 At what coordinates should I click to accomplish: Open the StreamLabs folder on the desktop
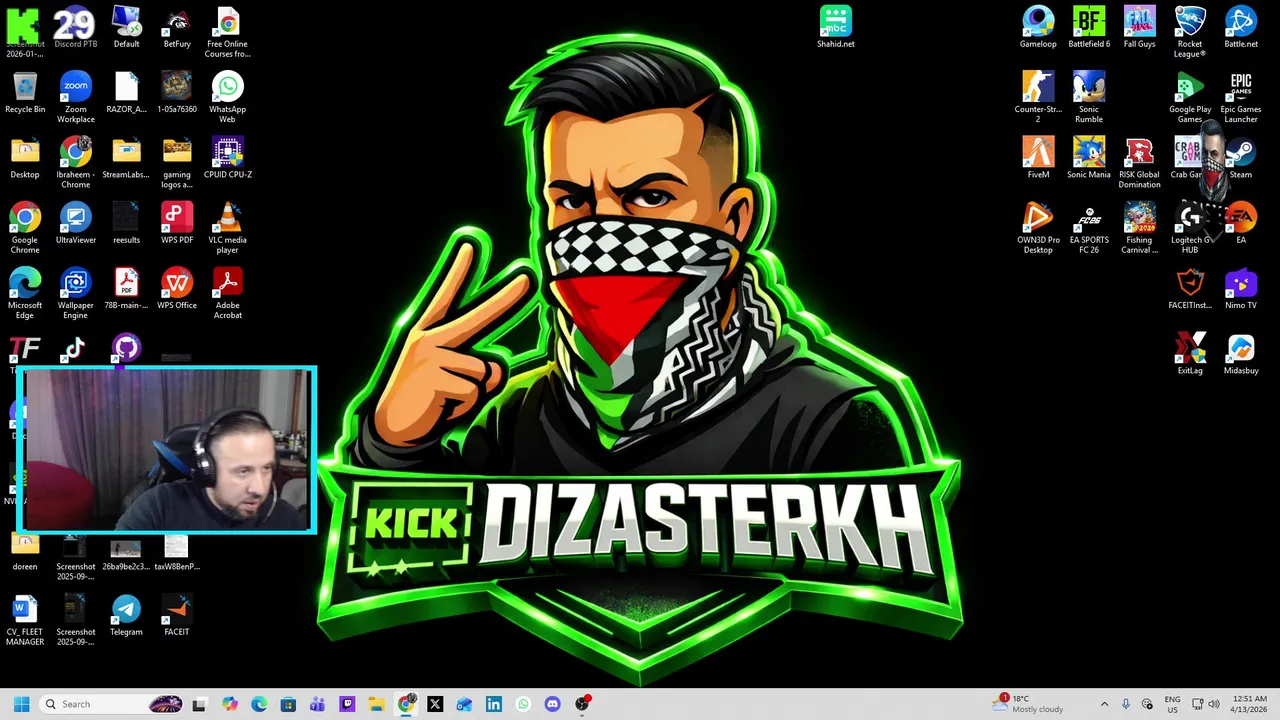126,157
